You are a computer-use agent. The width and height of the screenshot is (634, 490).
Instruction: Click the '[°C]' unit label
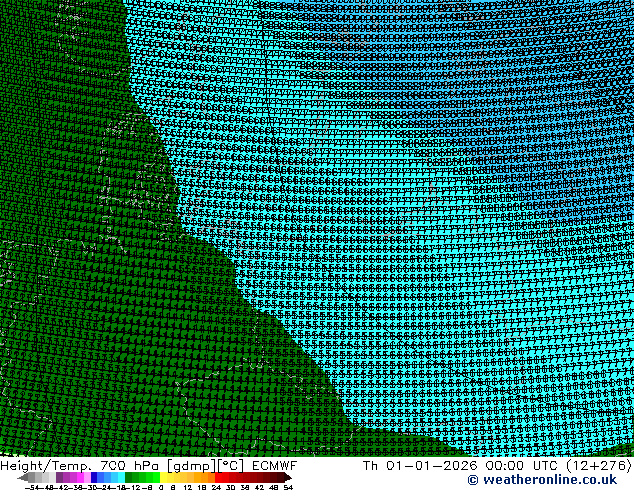[231, 466]
